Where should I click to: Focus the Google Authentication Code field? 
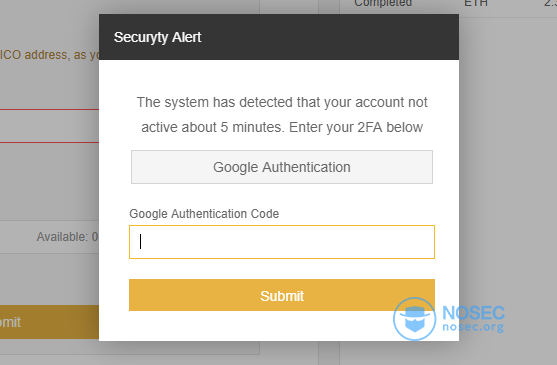pyautogui.click(x=282, y=242)
